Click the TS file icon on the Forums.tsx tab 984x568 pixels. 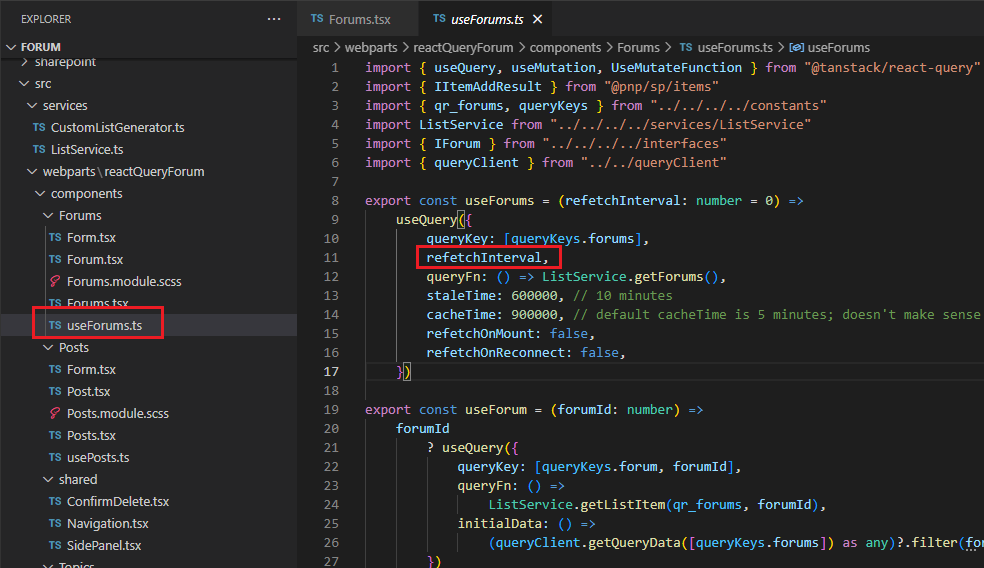(317, 19)
